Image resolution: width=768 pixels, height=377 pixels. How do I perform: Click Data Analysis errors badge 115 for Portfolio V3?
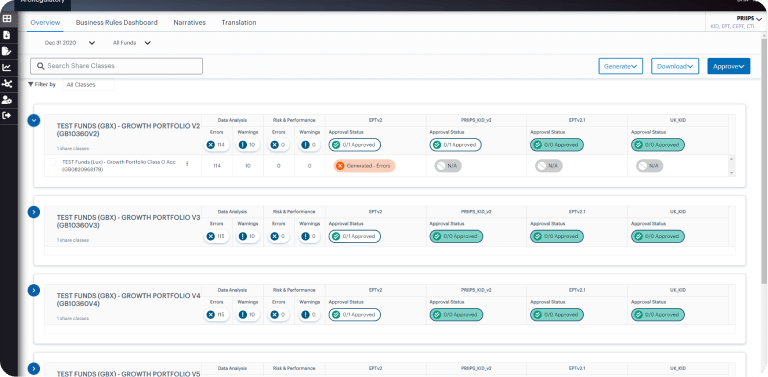pos(216,236)
